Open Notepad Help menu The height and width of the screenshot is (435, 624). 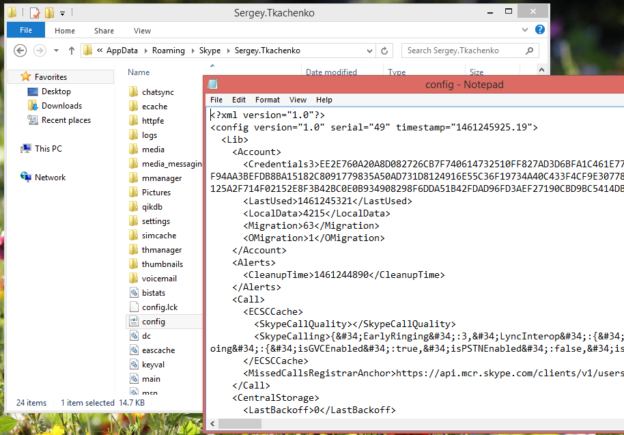(324, 100)
